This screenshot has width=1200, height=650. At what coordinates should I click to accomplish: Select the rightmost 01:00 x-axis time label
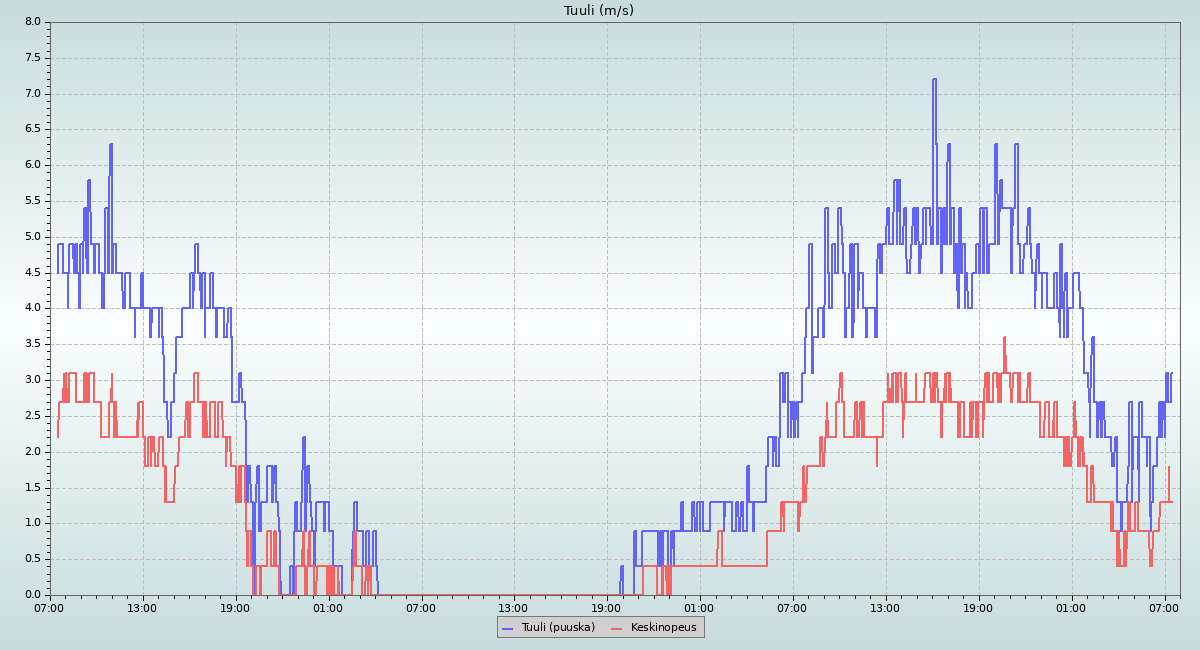click(1071, 607)
